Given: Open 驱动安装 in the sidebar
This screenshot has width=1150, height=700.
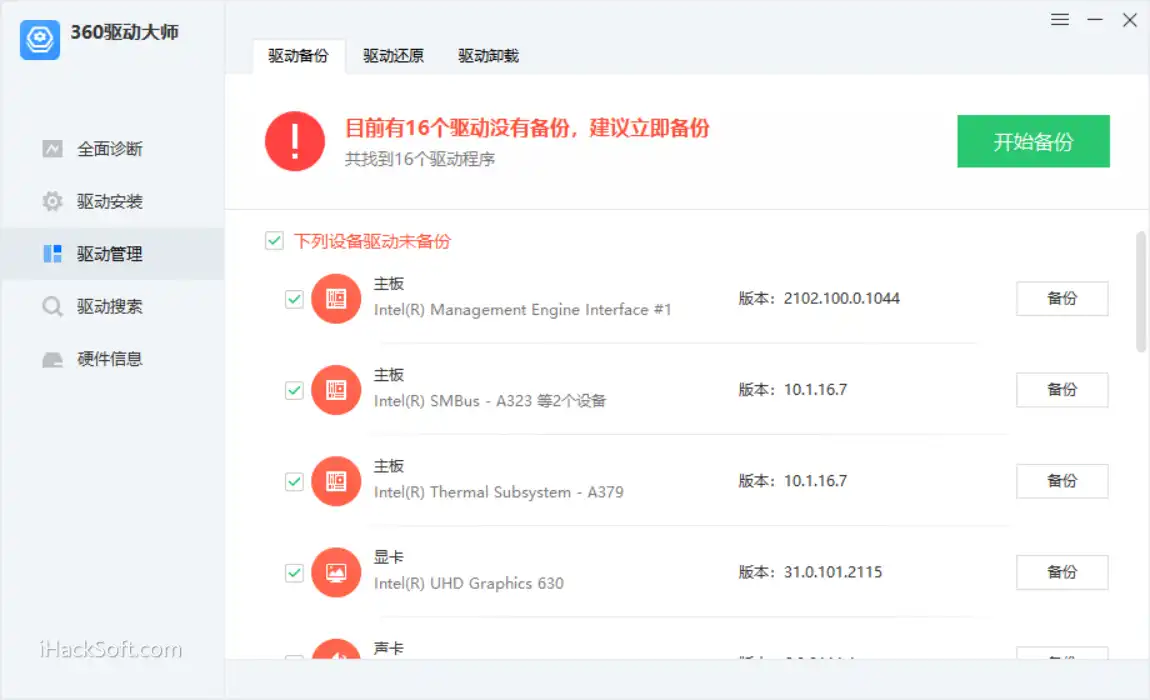Looking at the screenshot, I should (x=112, y=201).
